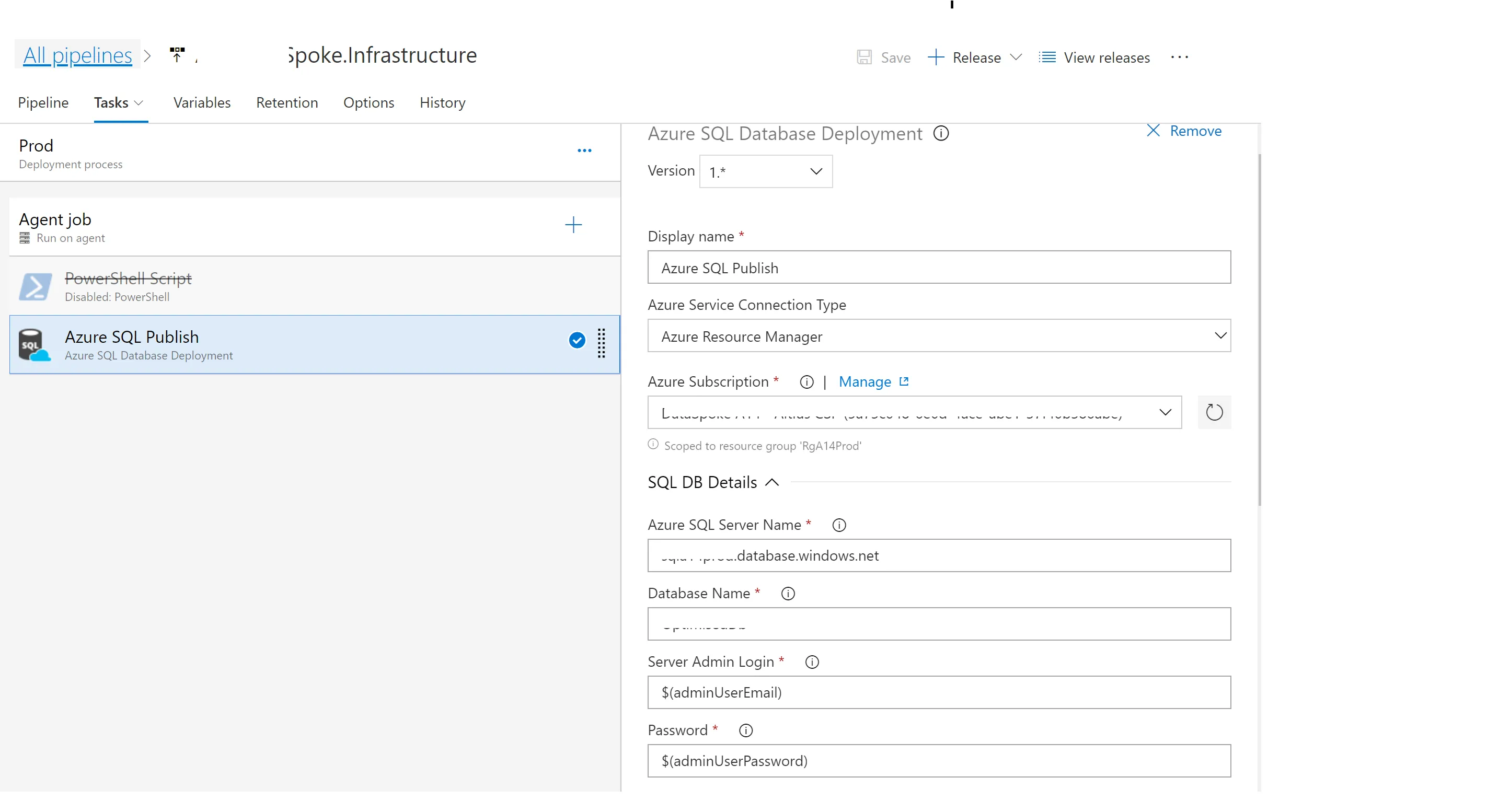The width and height of the screenshot is (1510, 812).
Task: Open Azure Service Connection Type dropdown
Action: point(939,337)
